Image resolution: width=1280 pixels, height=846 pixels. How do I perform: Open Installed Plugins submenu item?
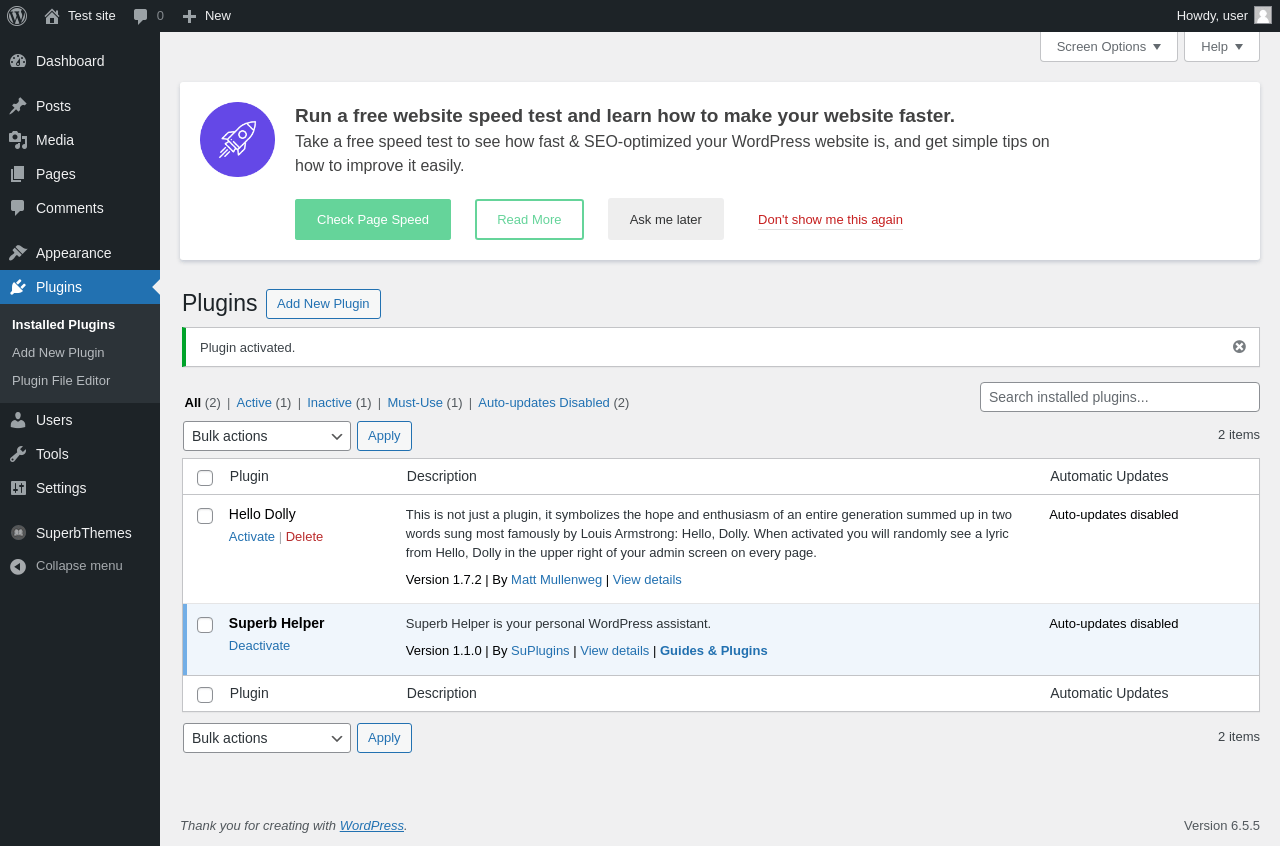(x=63, y=325)
